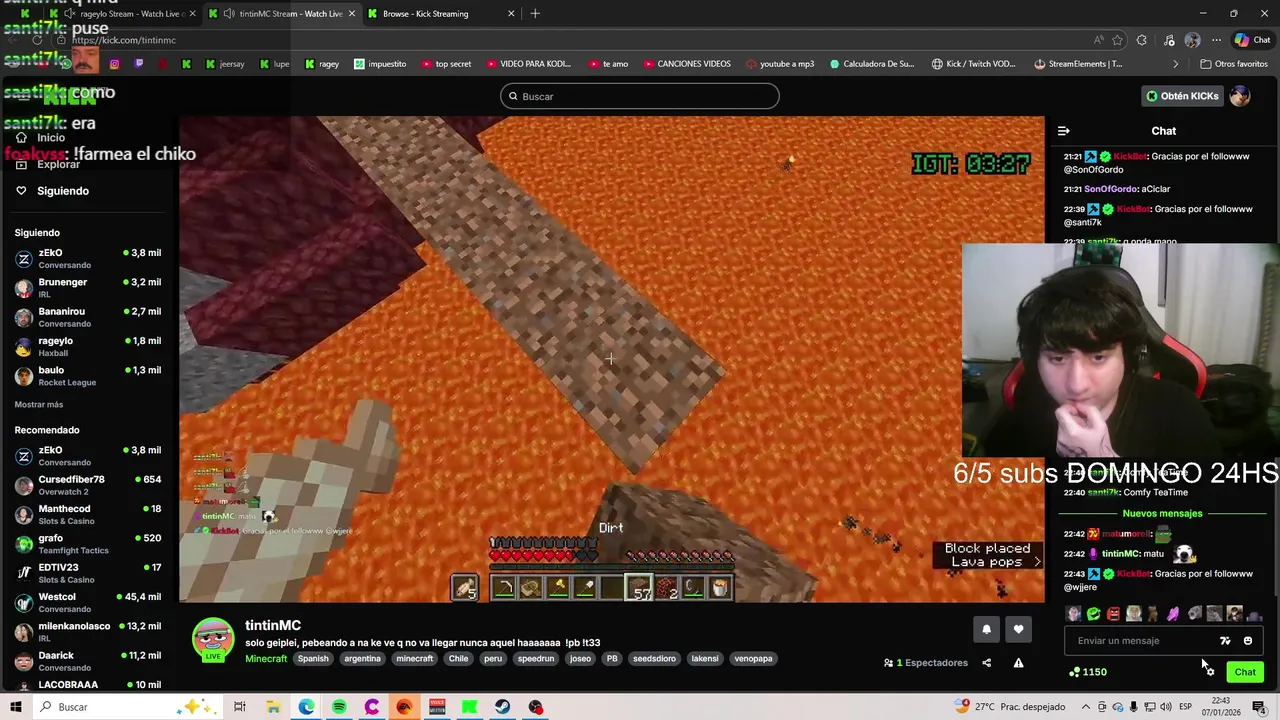Open rageylo channel in sidebar
This screenshot has width=1280, height=720.
tap(88, 346)
